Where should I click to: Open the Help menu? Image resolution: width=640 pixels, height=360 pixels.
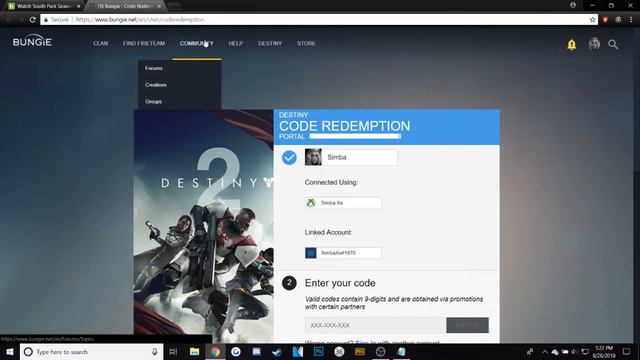pyautogui.click(x=236, y=43)
